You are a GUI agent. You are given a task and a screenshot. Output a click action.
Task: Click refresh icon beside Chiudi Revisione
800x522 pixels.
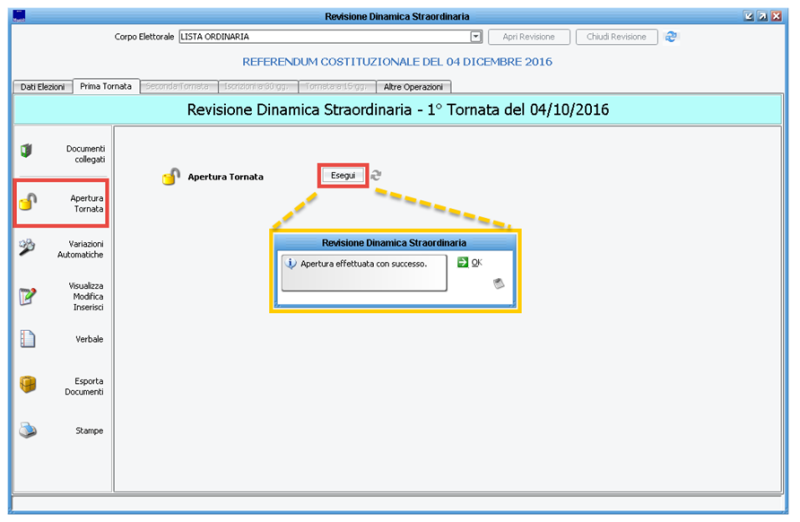[671, 37]
